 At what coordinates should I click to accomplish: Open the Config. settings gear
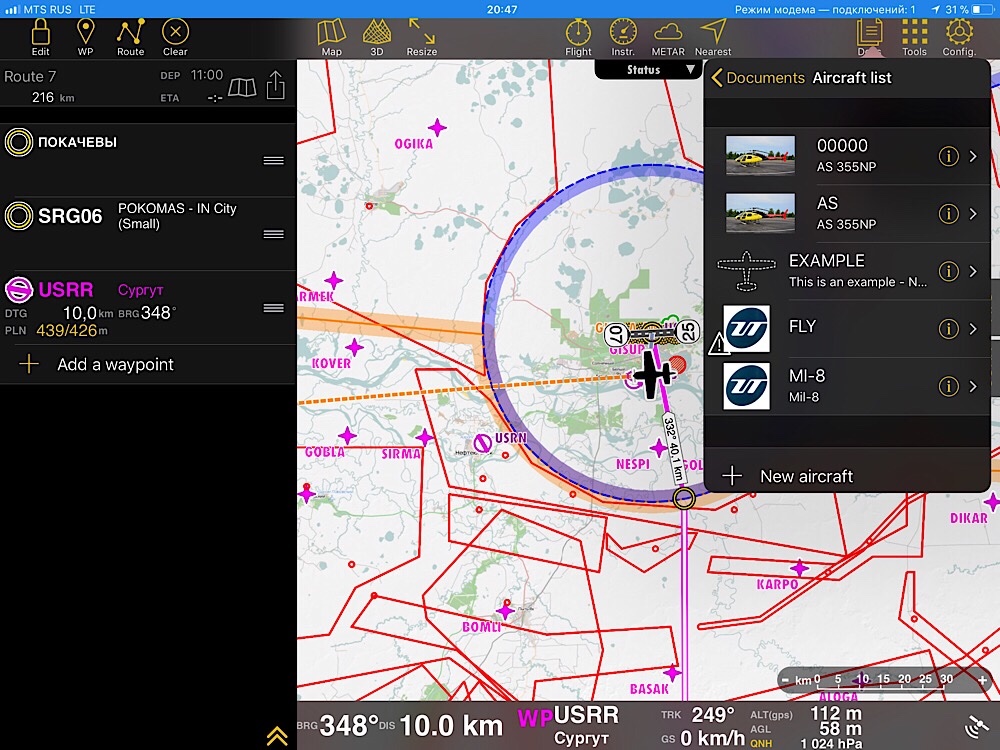[x=959, y=37]
